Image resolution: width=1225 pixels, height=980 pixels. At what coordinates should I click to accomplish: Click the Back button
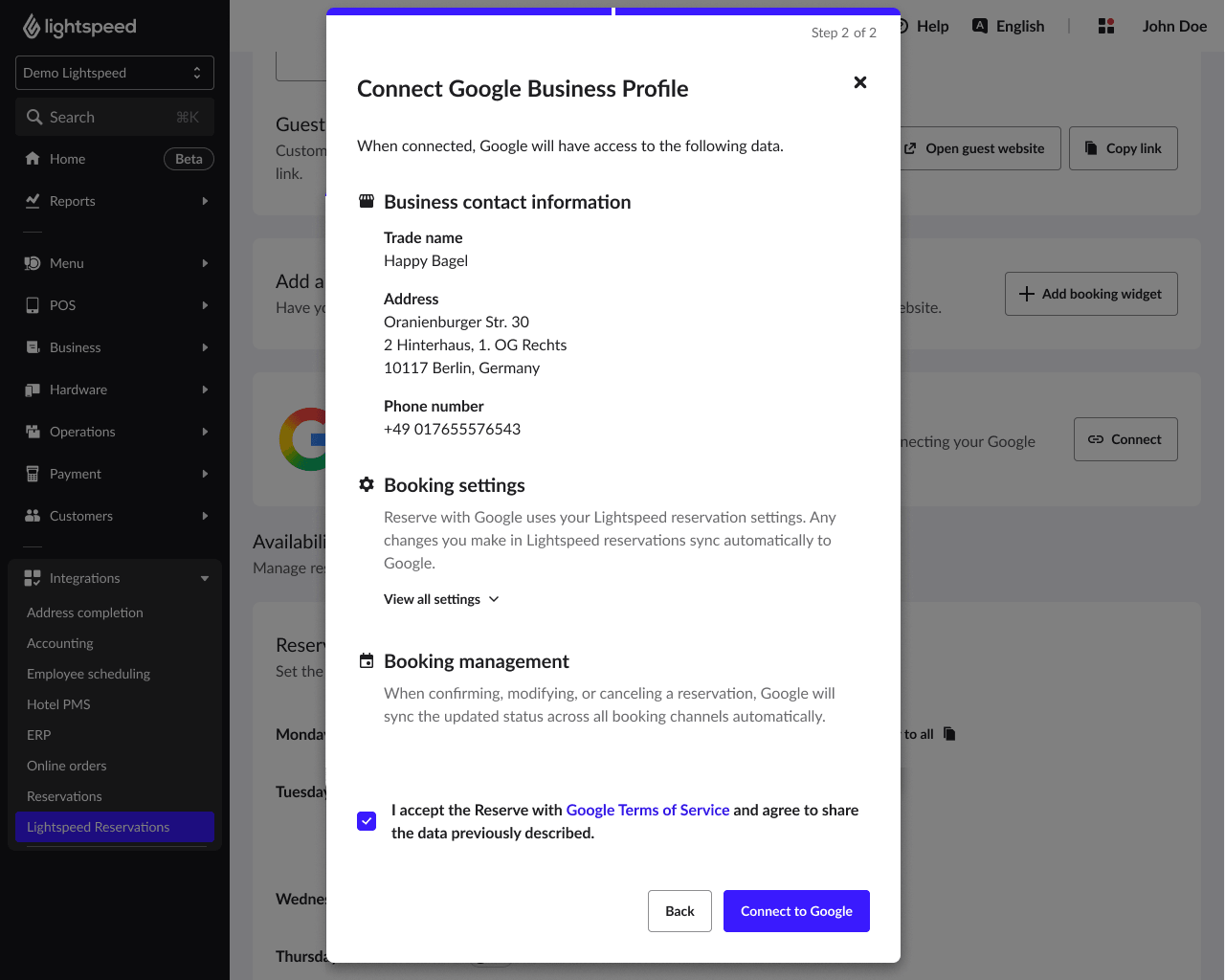click(679, 911)
